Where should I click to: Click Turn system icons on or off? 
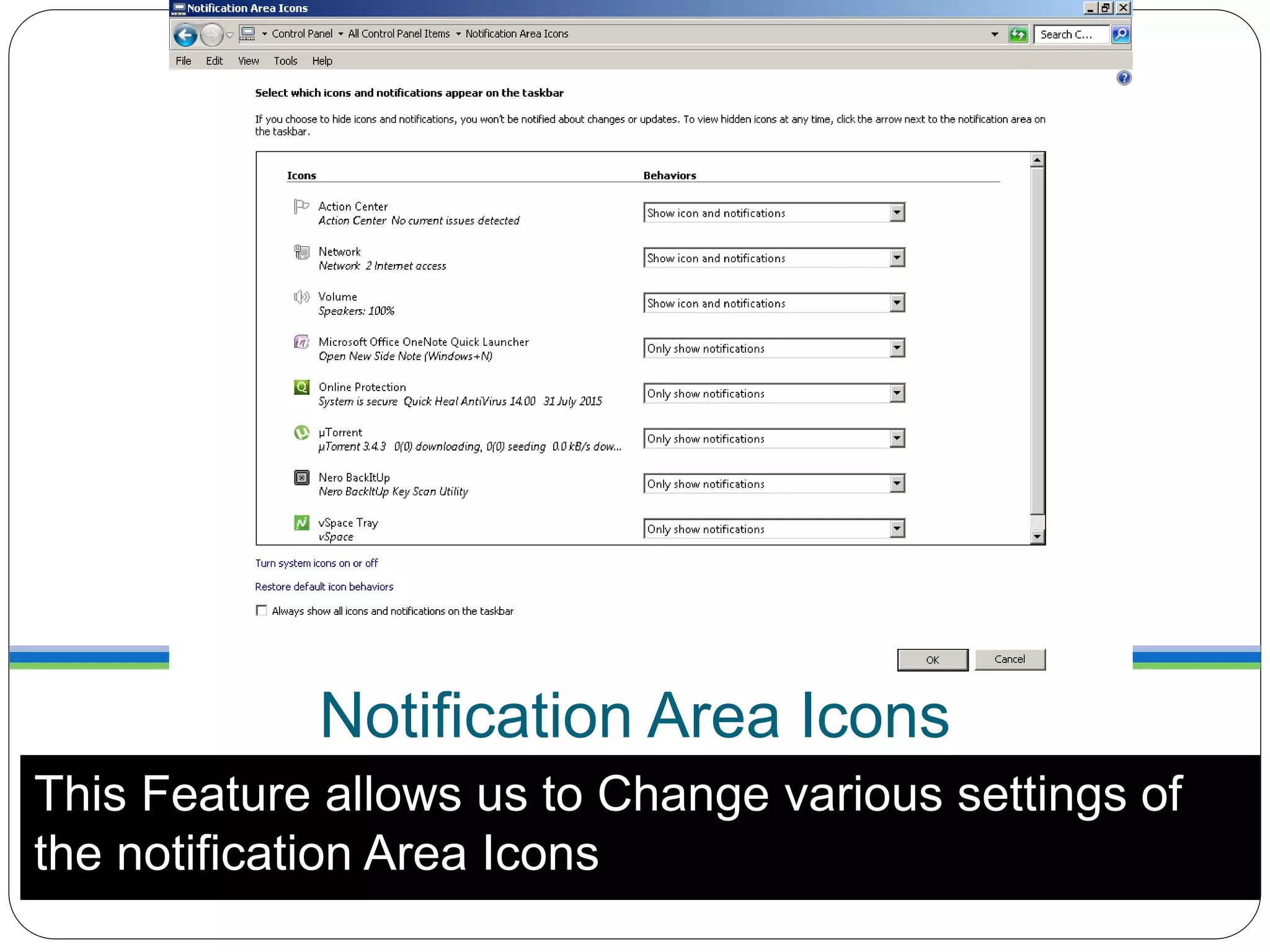tap(316, 563)
